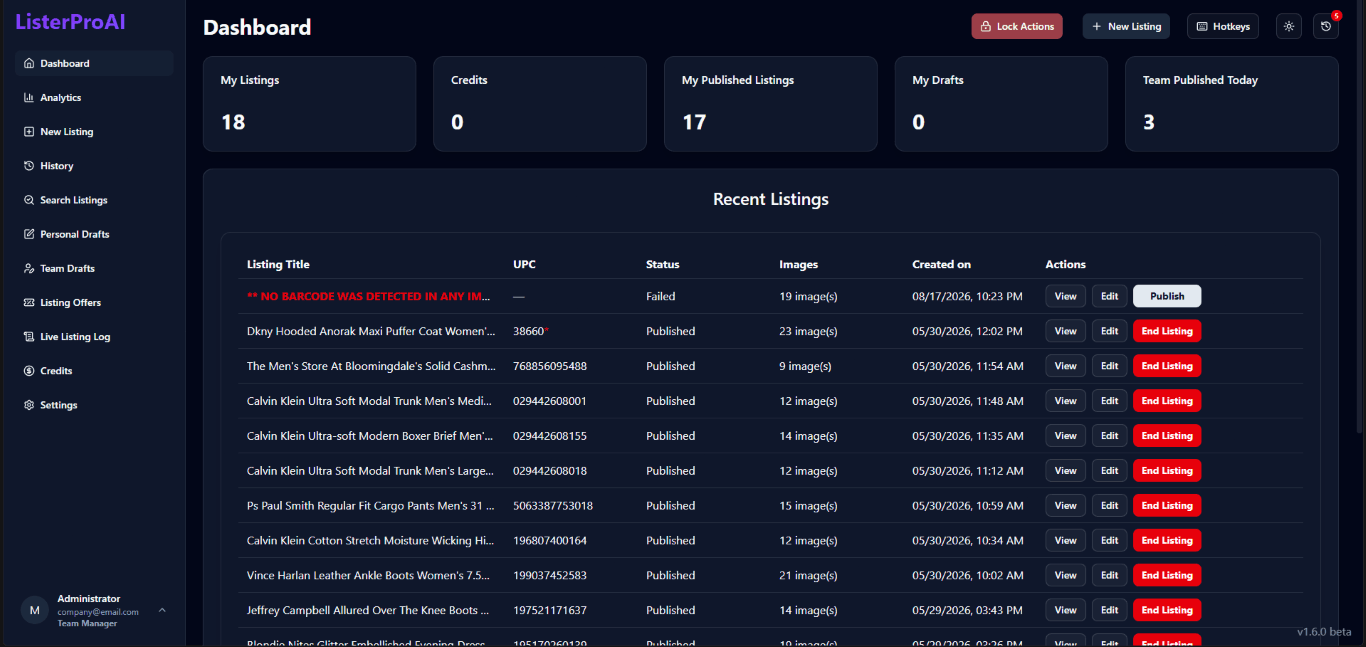The height and width of the screenshot is (647, 1366).
Task: Toggle light theme with the sun icon
Action: click(x=1289, y=26)
